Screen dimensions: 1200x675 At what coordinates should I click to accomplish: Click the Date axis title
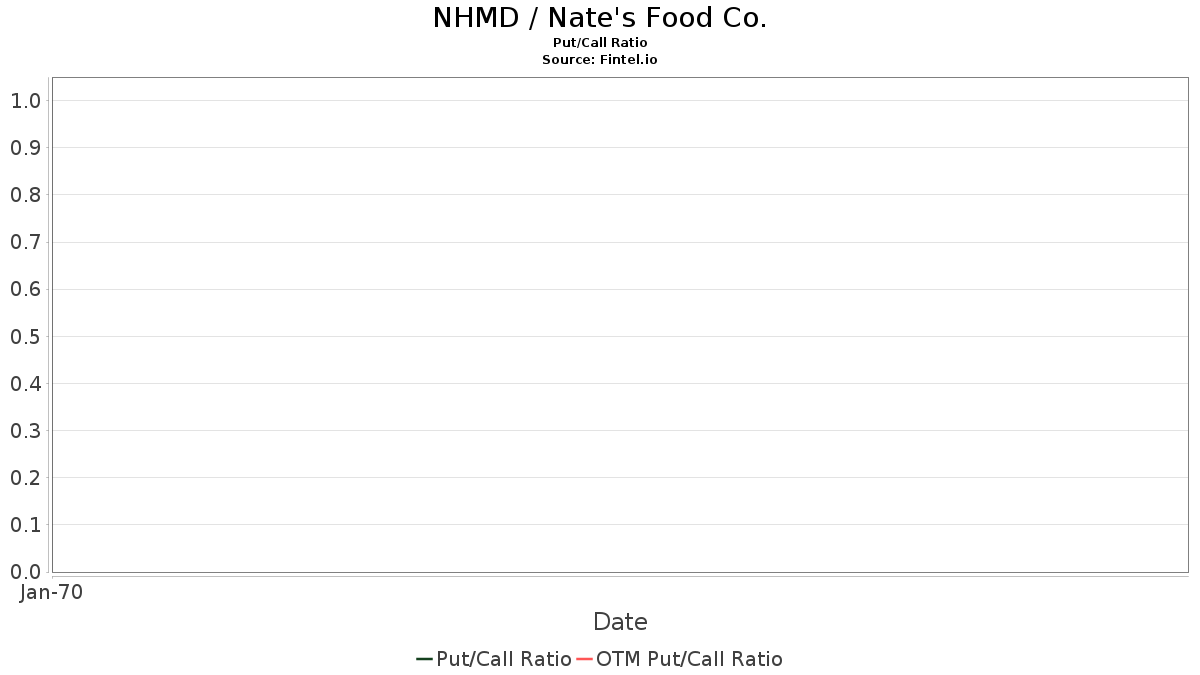pos(620,622)
